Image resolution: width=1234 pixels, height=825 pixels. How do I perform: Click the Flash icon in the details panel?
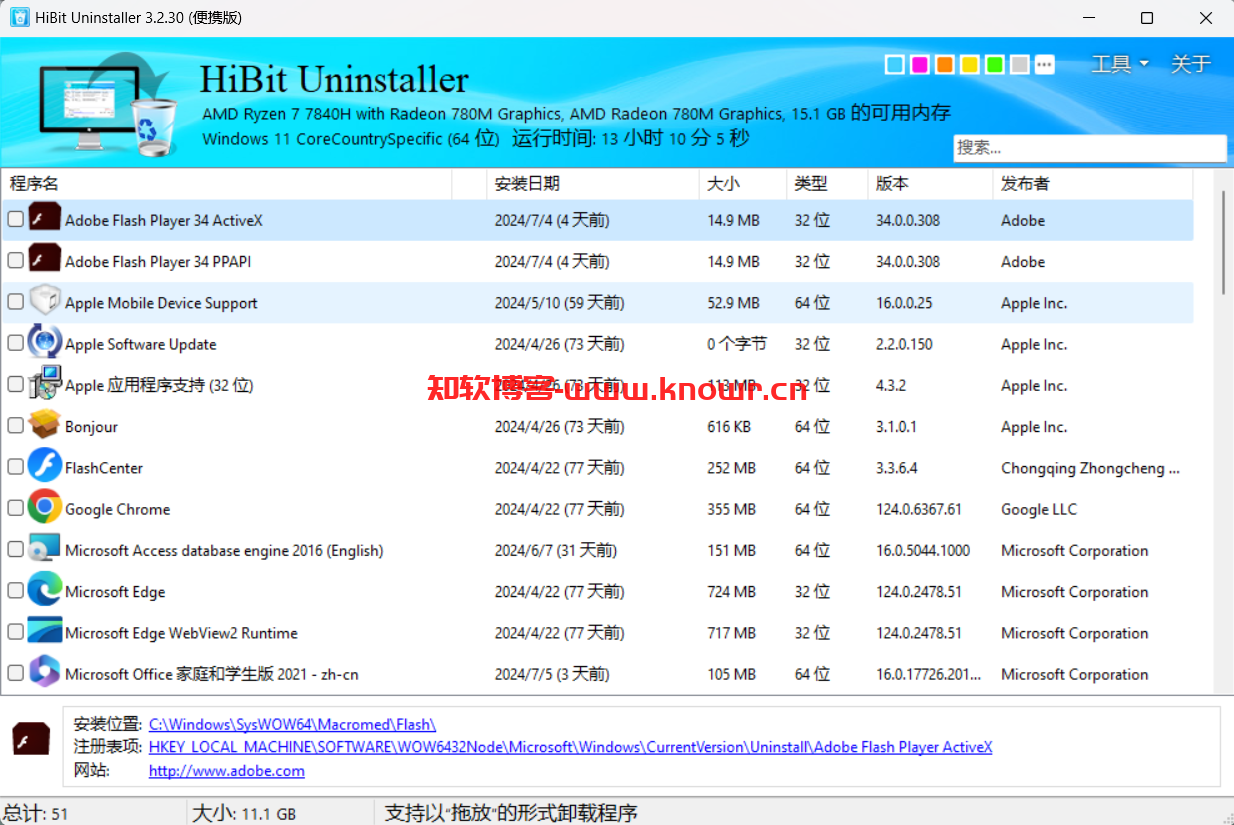tap(31, 741)
